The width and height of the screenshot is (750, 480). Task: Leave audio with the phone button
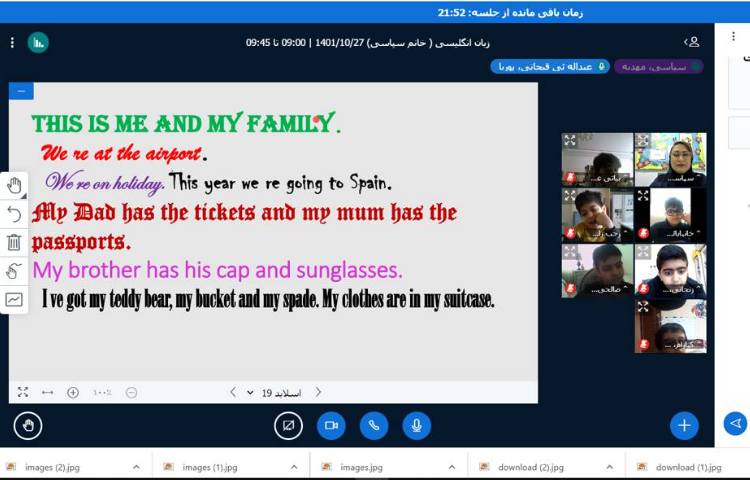(x=374, y=425)
